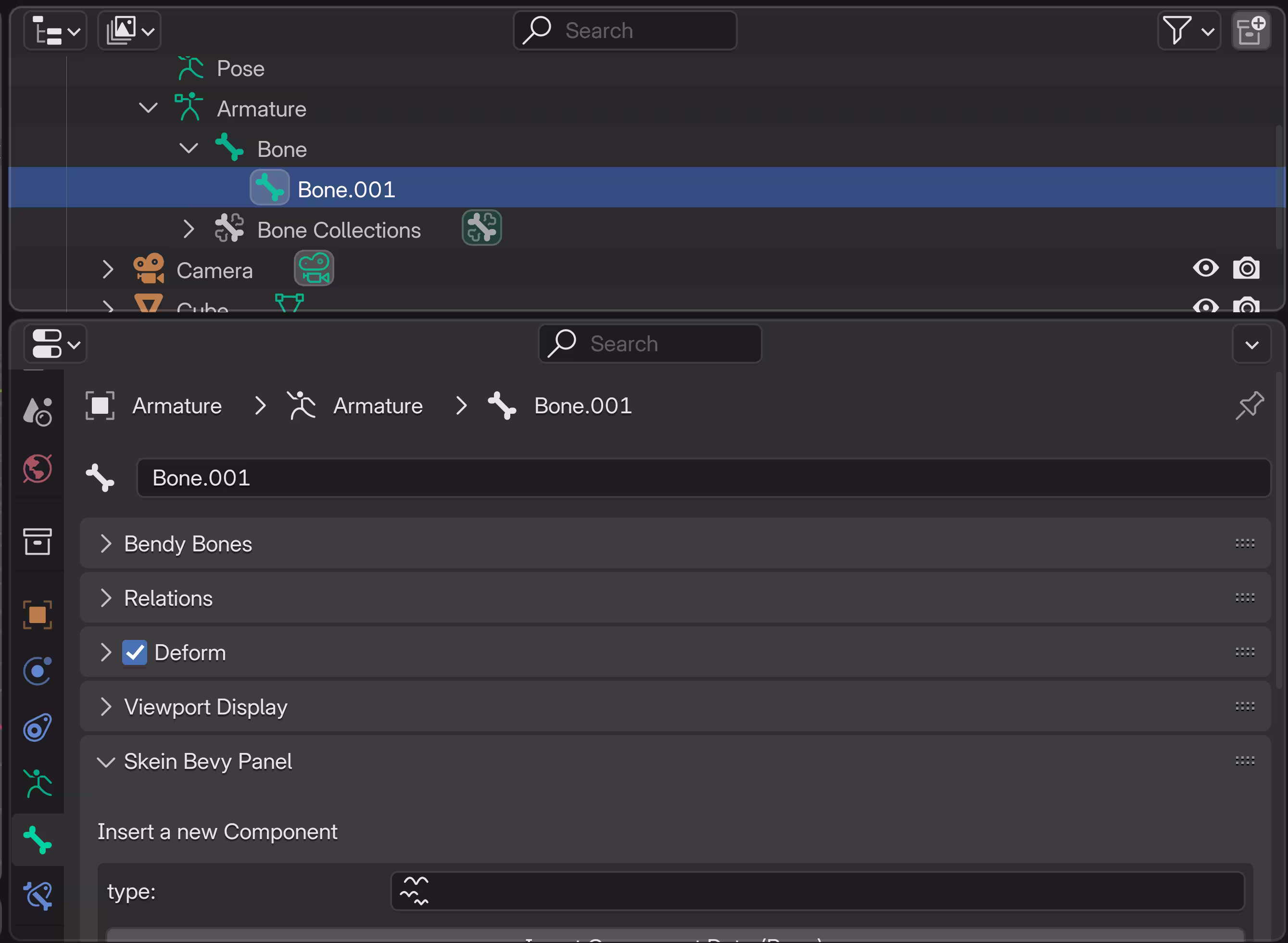Pin the properties context with pin icon
Screen dimensions: 1288x943
1250,405
